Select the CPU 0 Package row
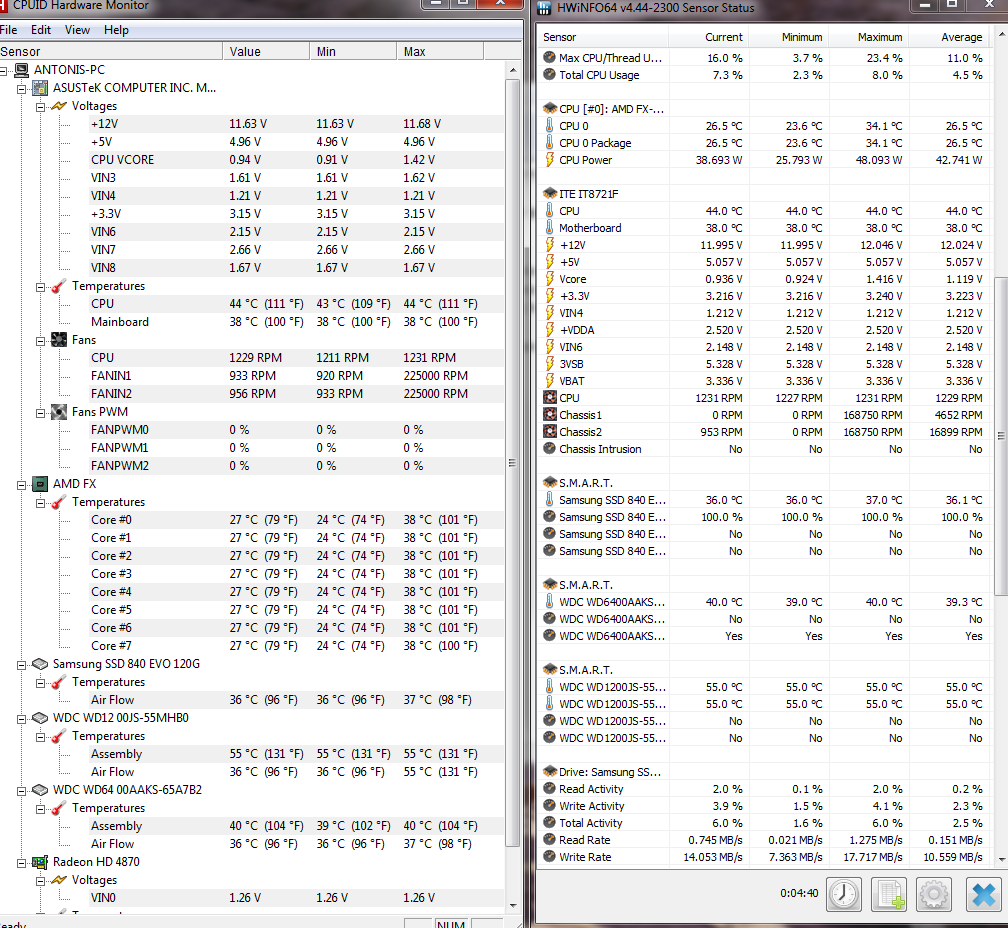The height and width of the screenshot is (928, 1008). click(x=765, y=143)
